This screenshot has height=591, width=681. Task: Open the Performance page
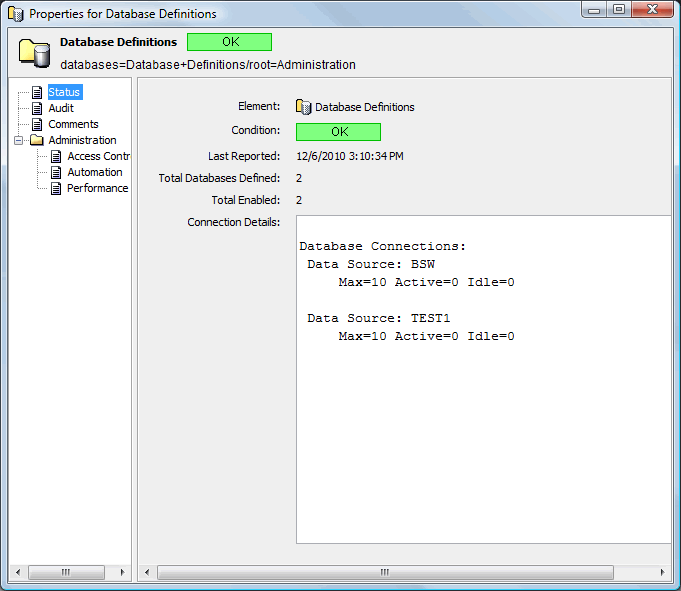pos(97,188)
